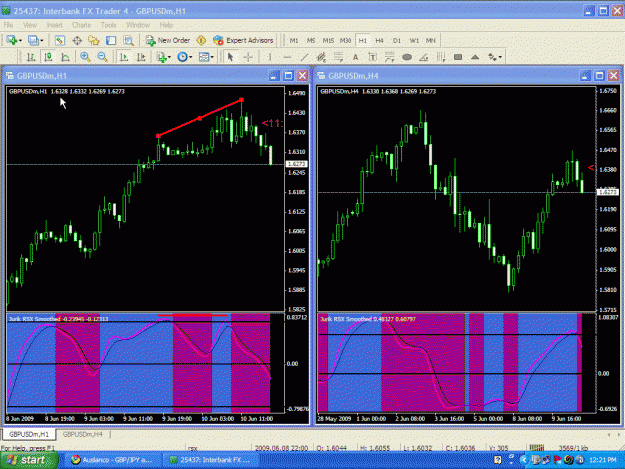This screenshot has width=625, height=469.
Task: Open the Data Window crosshair icon
Action: [x=77, y=40]
